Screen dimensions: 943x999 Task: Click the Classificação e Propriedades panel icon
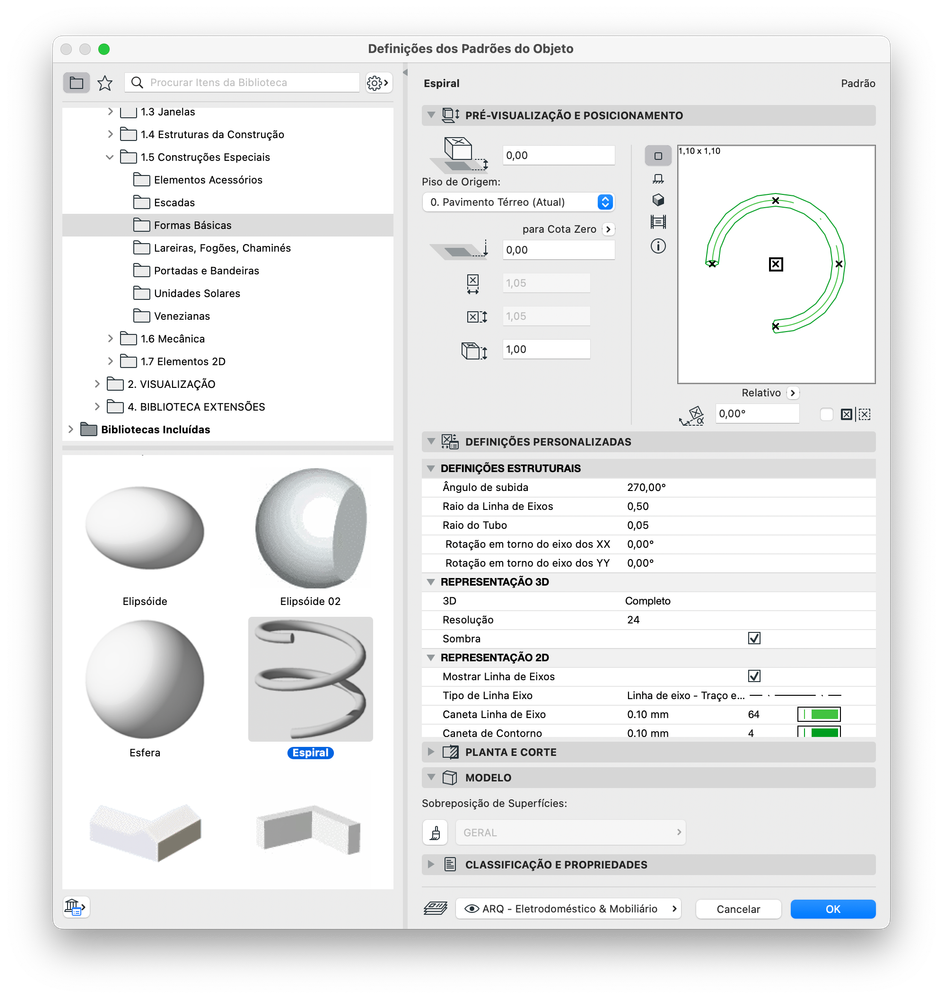pos(450,865)
